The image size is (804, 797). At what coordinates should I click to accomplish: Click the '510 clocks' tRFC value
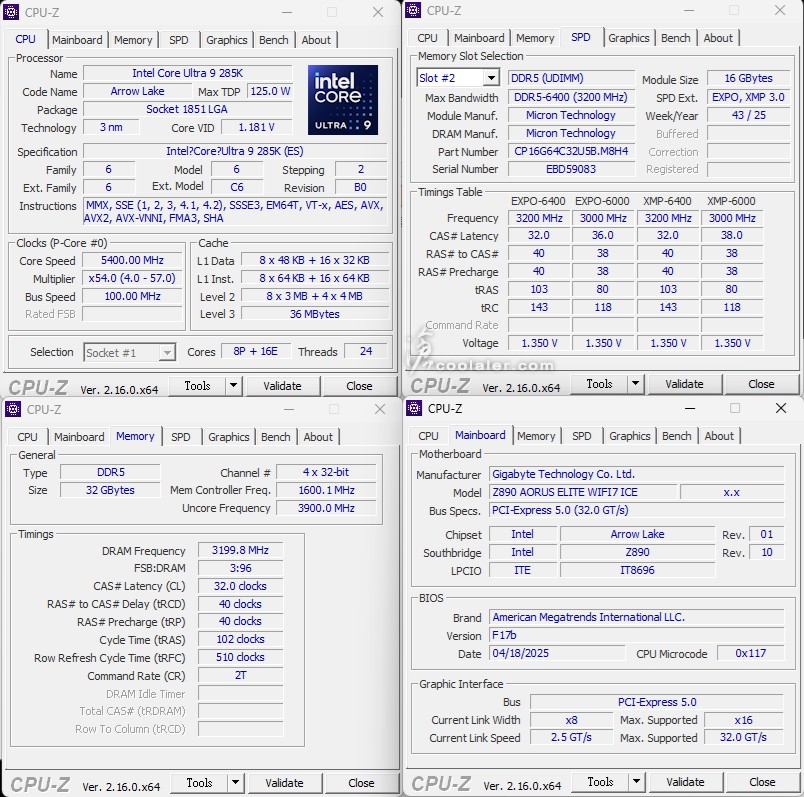240,657
